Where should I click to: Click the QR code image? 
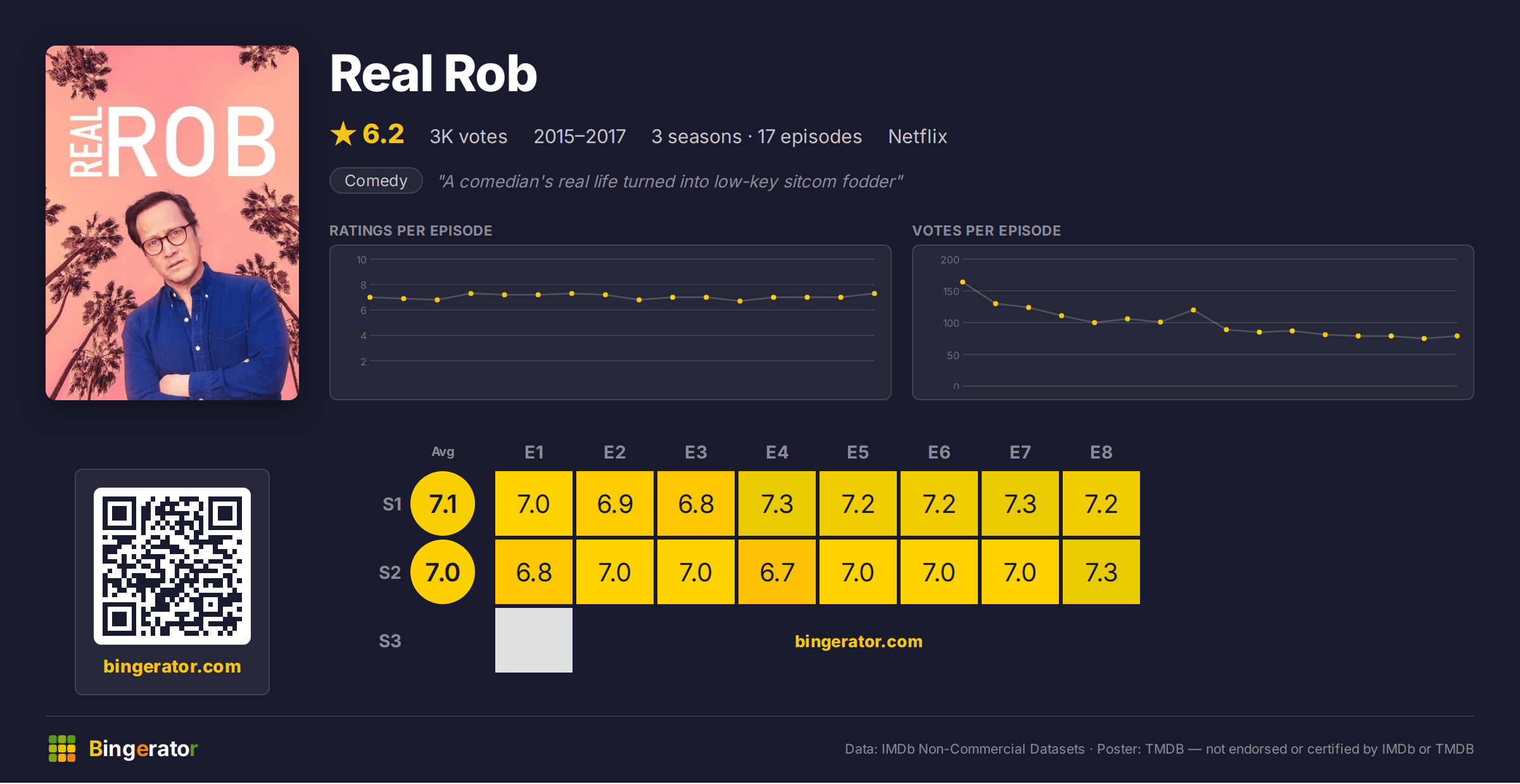pos(172,566)
